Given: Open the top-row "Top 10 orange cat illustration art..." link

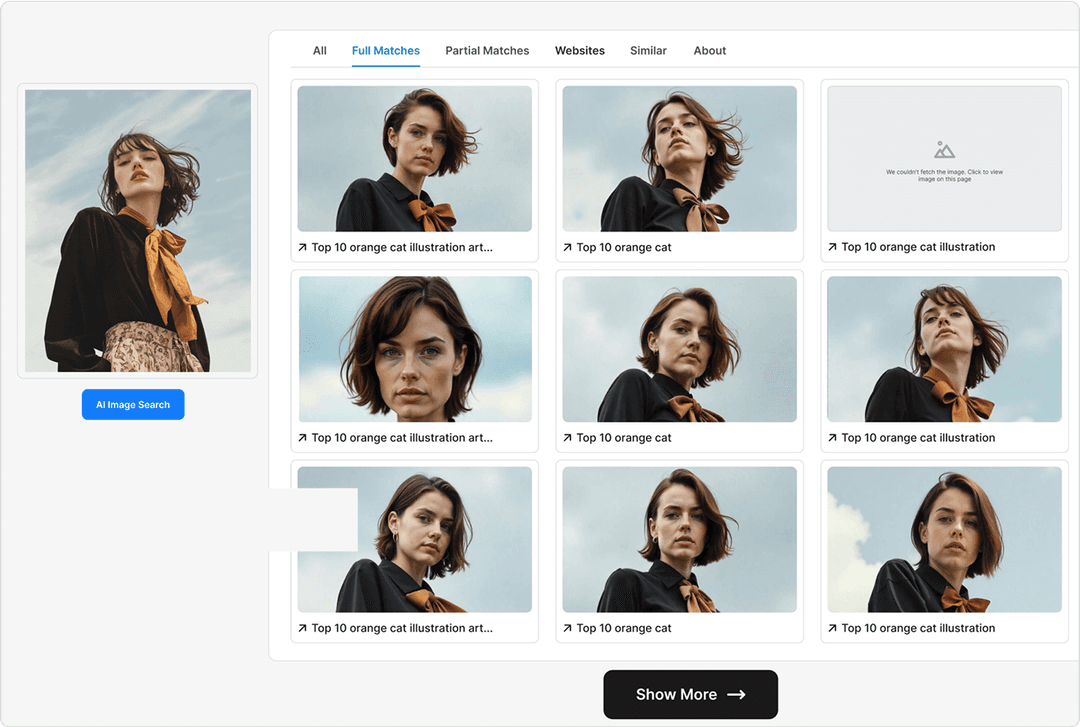Looking at the screenshot, I should pyautogui.click(x=402, y=247).
